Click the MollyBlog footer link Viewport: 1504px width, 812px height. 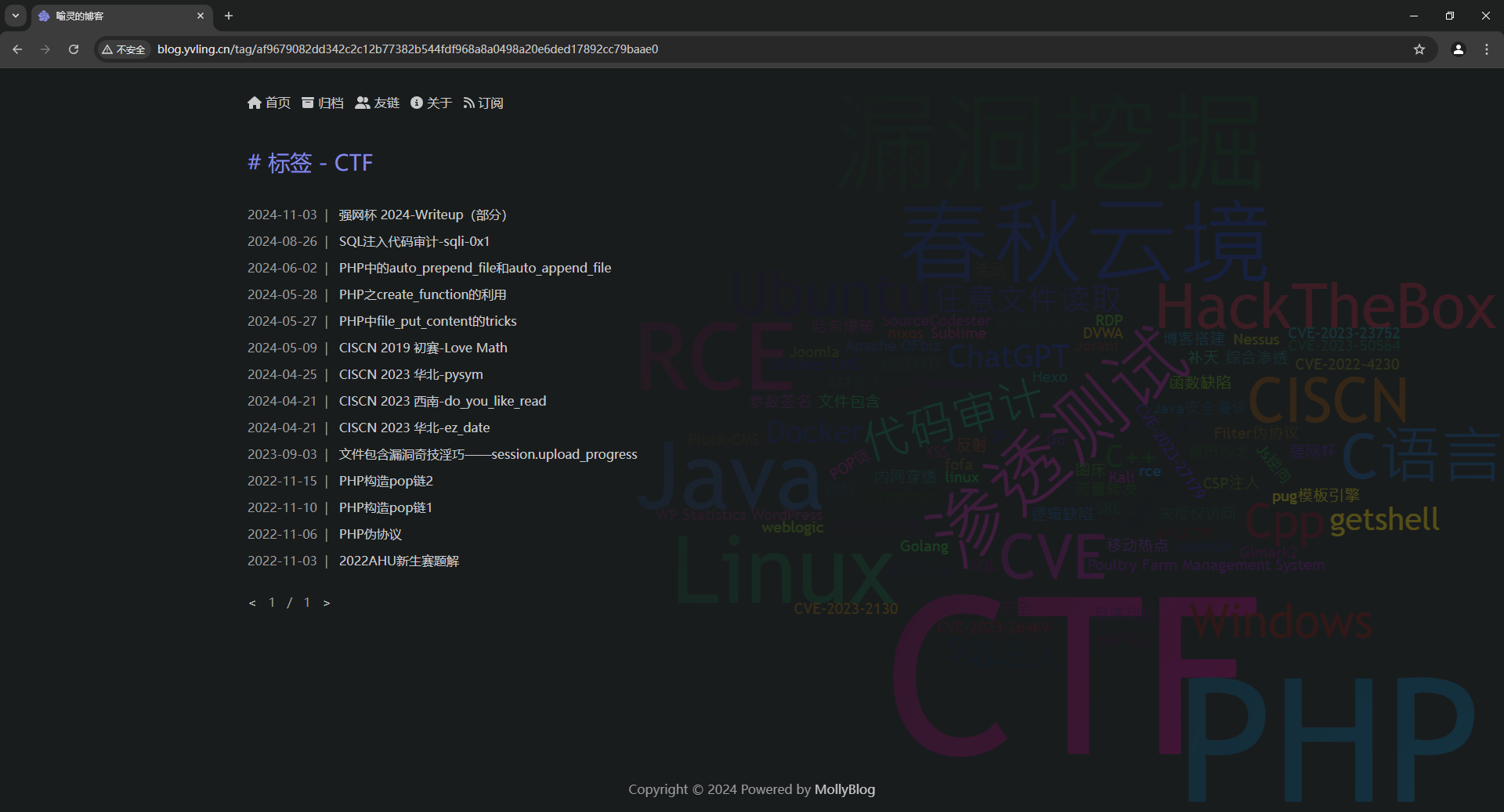pos(844,789)
